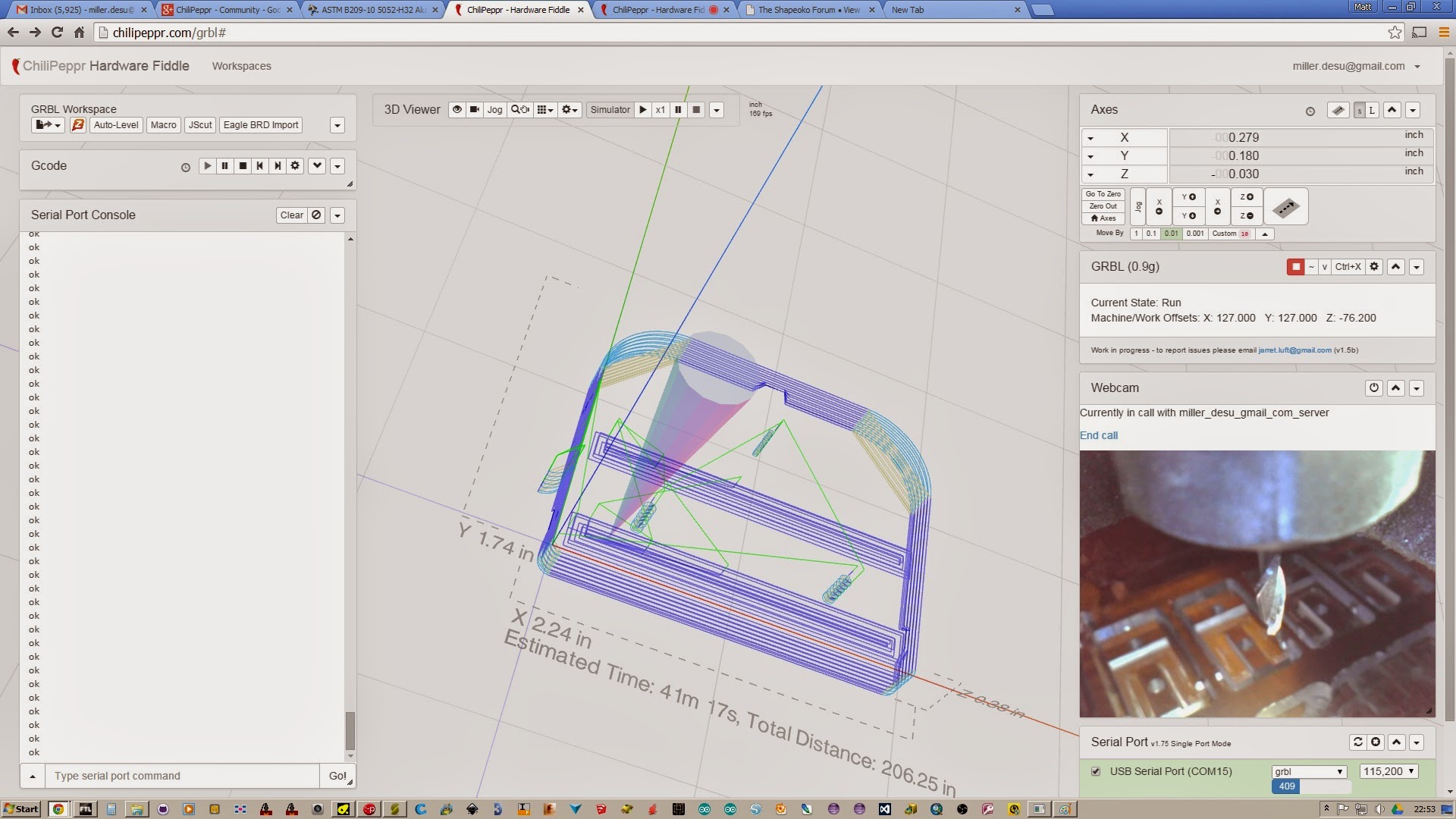Screen dimensions: 1456x819
Task: Click the Serial Port refresh icon
Action: click(x=1357, y=742)
